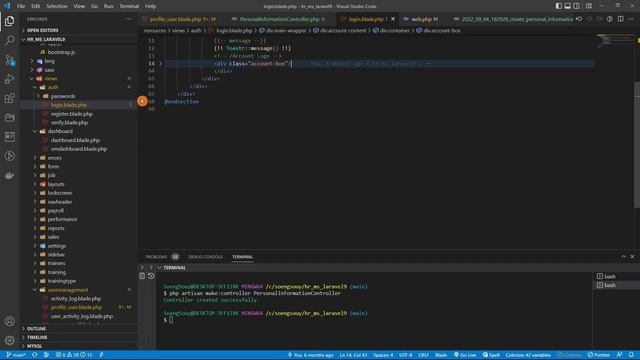
Task: Open the Docker whale view in activity bar
Action: coord(9,176)
